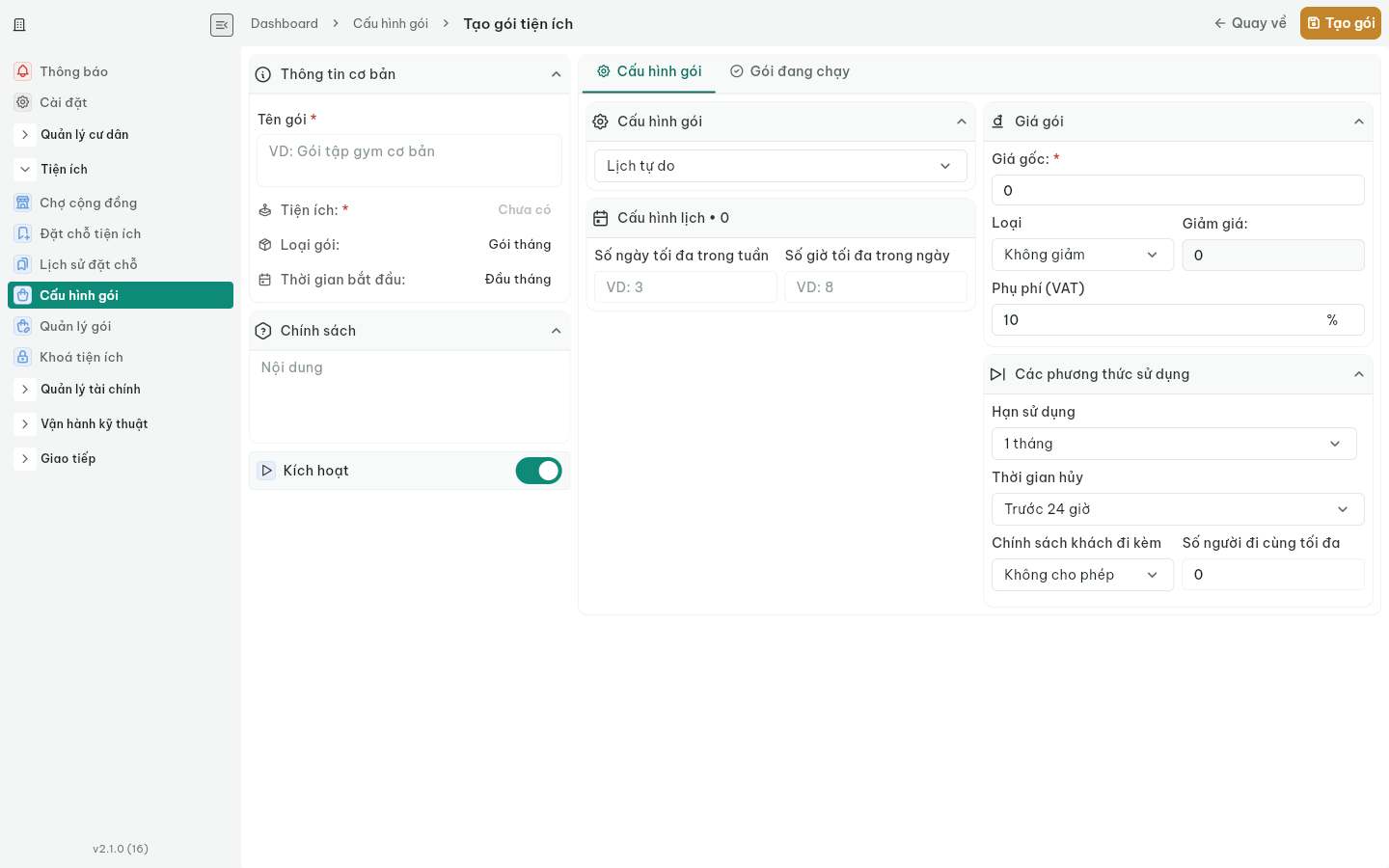Open Quản lý gói bag icon

23,326
